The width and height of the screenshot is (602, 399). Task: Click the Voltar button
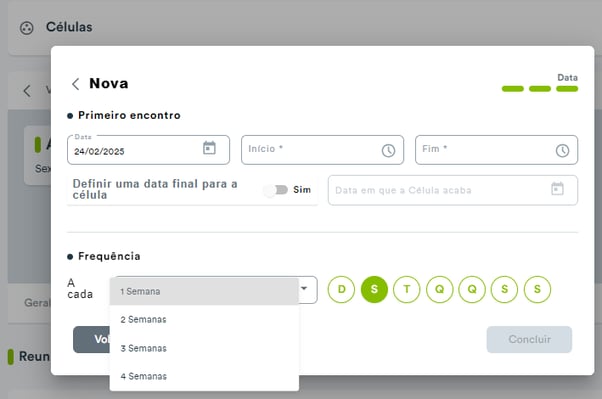92,339
